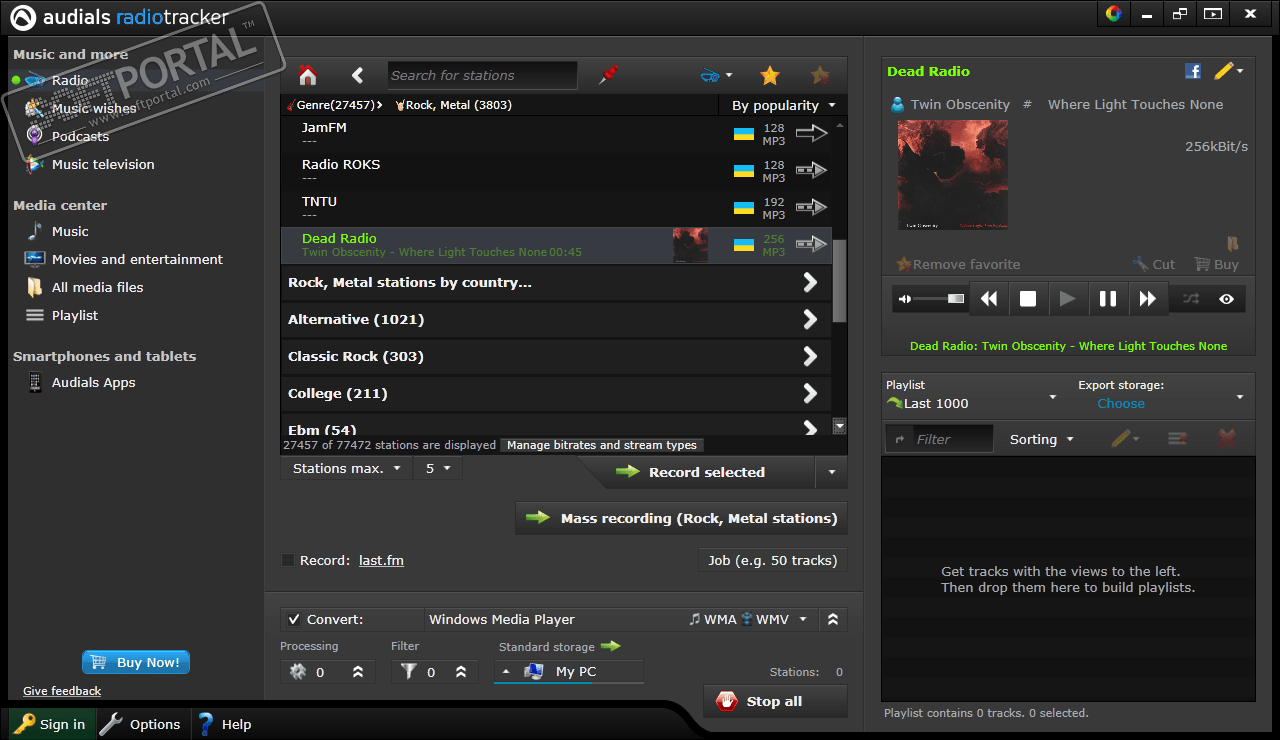Click the Stop all button
This screenshot has height=740, width=1280.
[775, 701]
